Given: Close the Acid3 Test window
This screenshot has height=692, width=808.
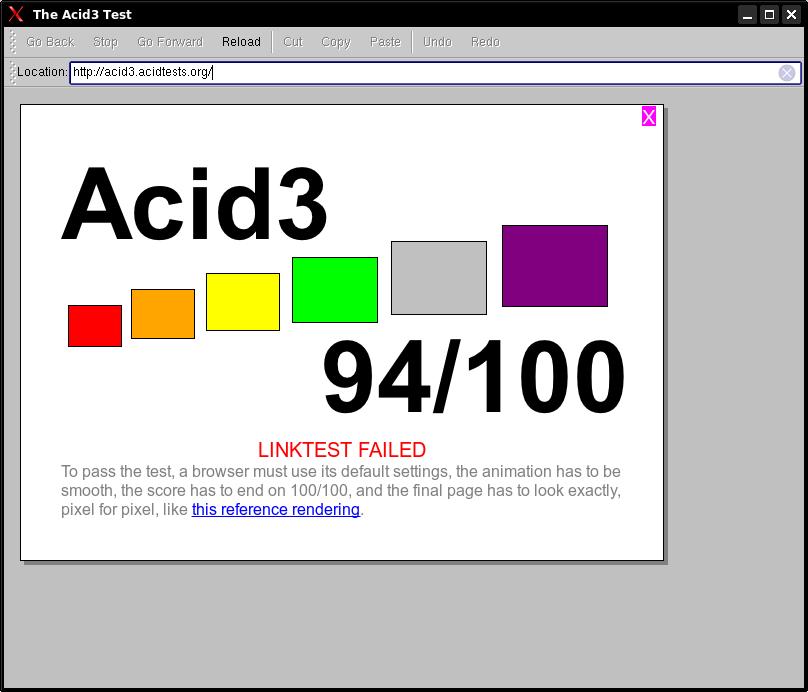Looking at the screenshot, I should point(792,14).
